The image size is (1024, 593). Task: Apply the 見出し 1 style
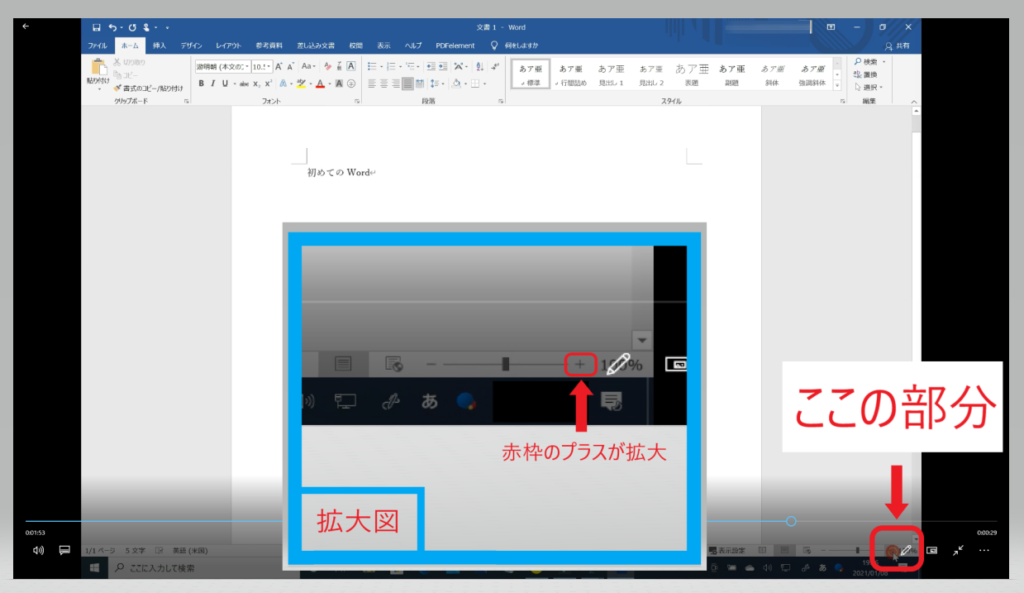pos(610,74)
